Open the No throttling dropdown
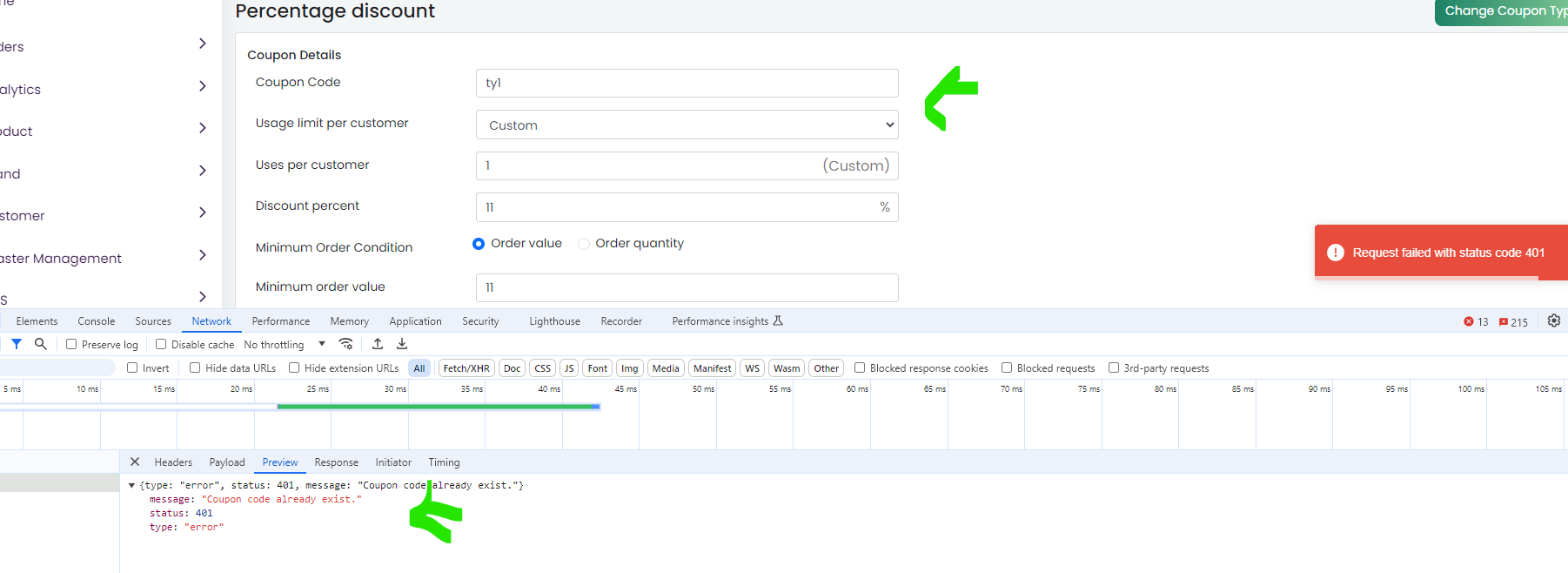 click(x=285, y=344)
